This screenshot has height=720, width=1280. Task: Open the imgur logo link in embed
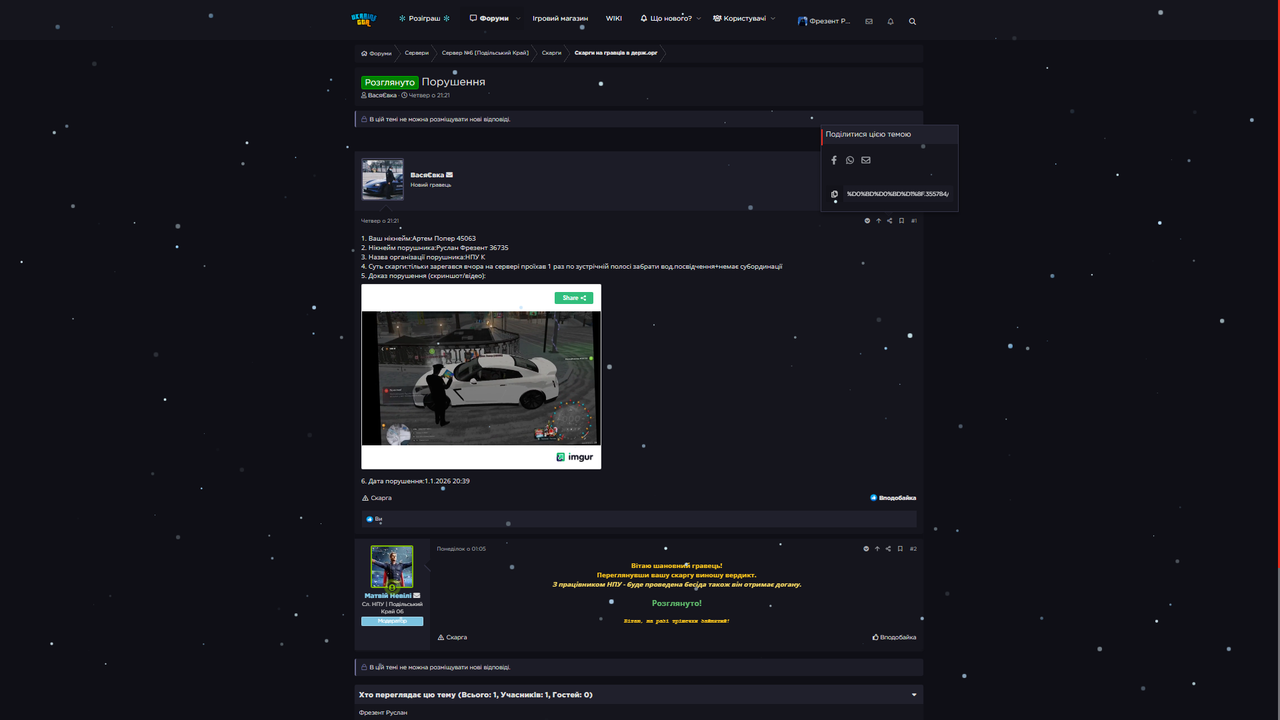point(575,457)
